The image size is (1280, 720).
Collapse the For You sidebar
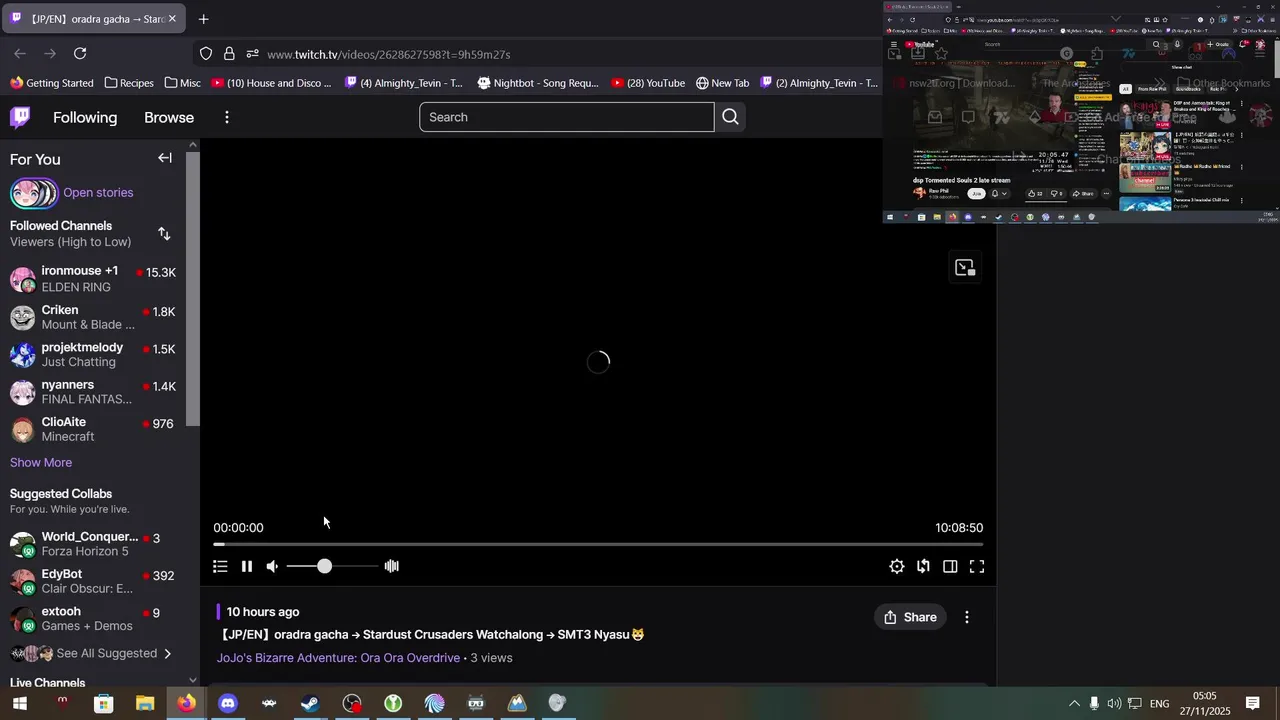click(x=165, y=158)
